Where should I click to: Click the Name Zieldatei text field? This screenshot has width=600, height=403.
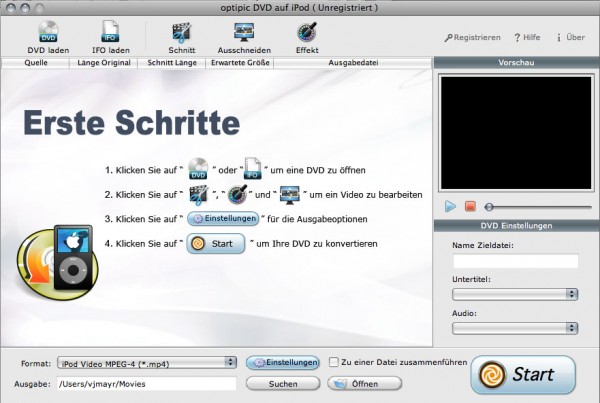[515, 261]
